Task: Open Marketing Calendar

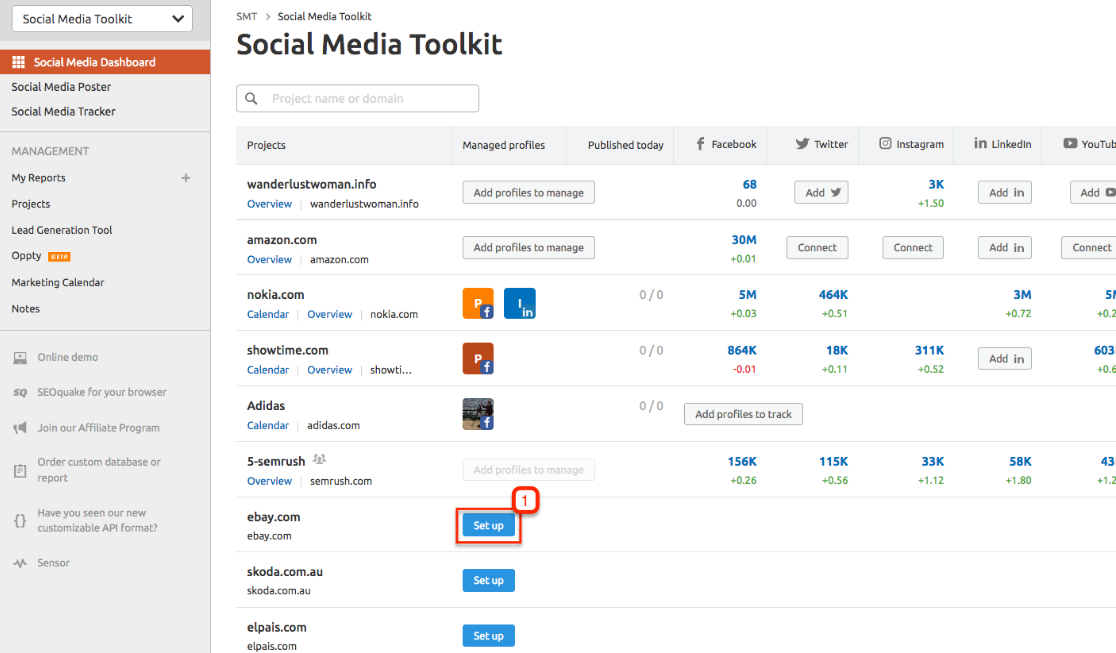Action: tap(58, 282)
